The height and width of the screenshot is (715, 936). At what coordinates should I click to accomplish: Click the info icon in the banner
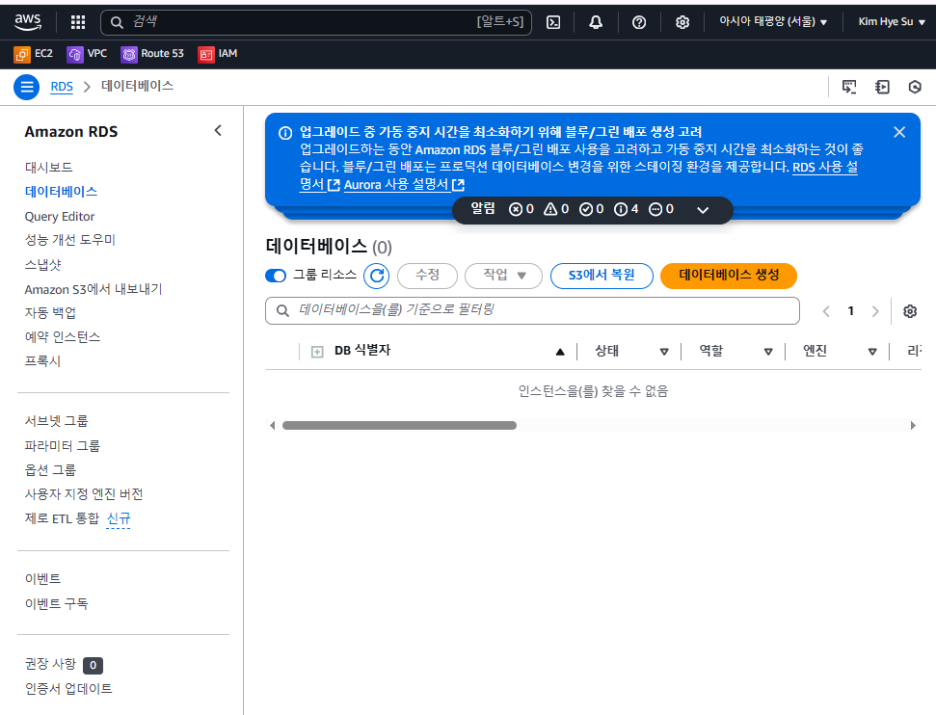click(x=285, y=133)
